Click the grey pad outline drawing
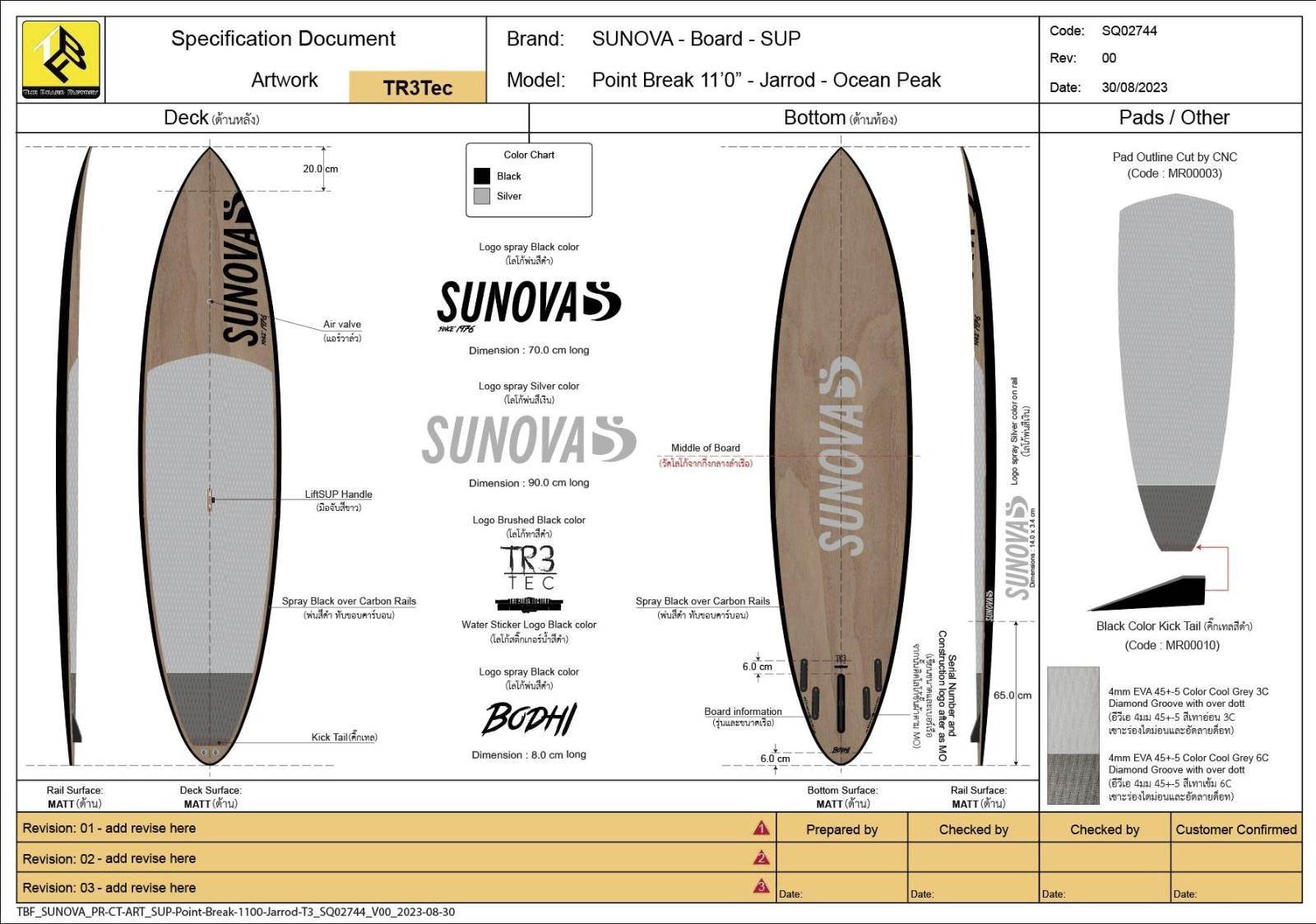The height and width of the screenshot is (924, 1316). pyautogui.click(x=1176, y=346)
